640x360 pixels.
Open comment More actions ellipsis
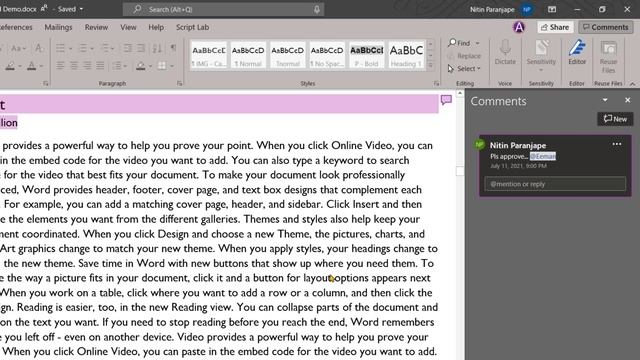(617, 144)
